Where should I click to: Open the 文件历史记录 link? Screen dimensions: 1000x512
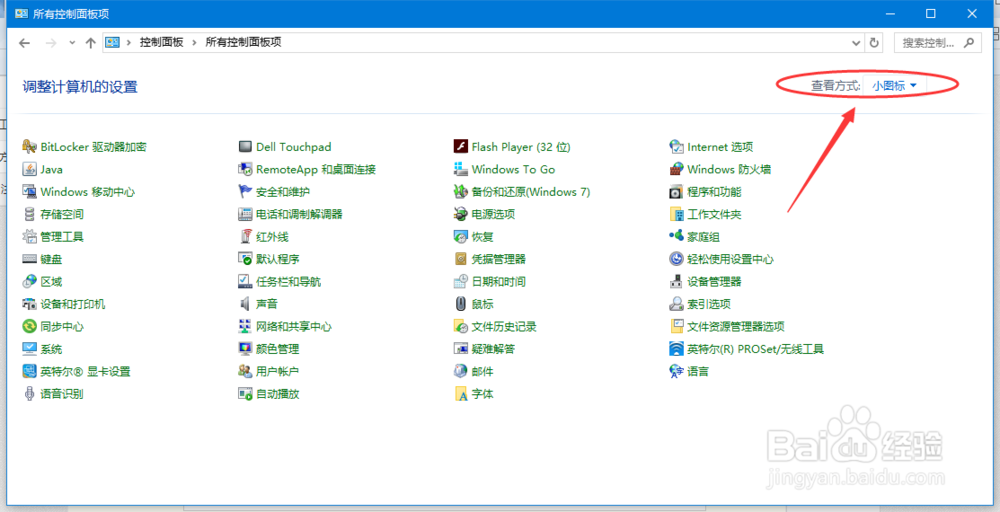(504, 326)
